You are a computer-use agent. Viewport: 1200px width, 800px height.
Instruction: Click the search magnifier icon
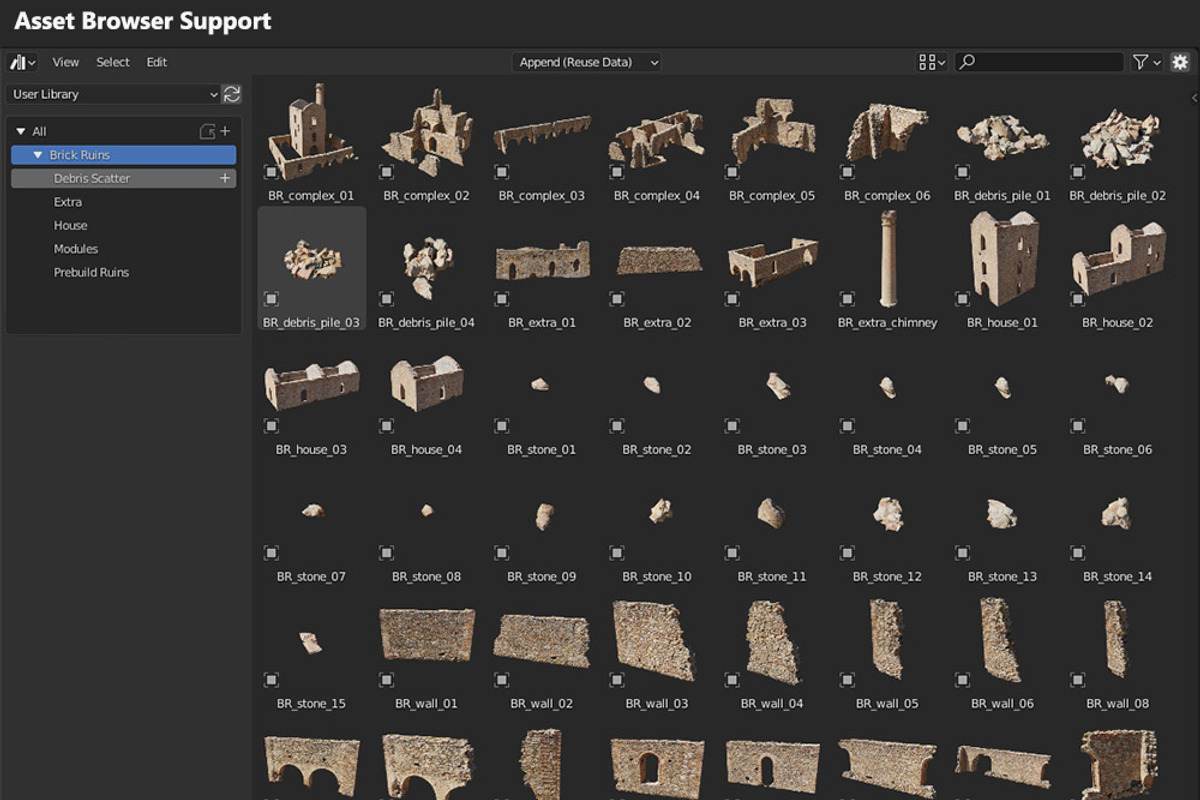coord(967,62)
